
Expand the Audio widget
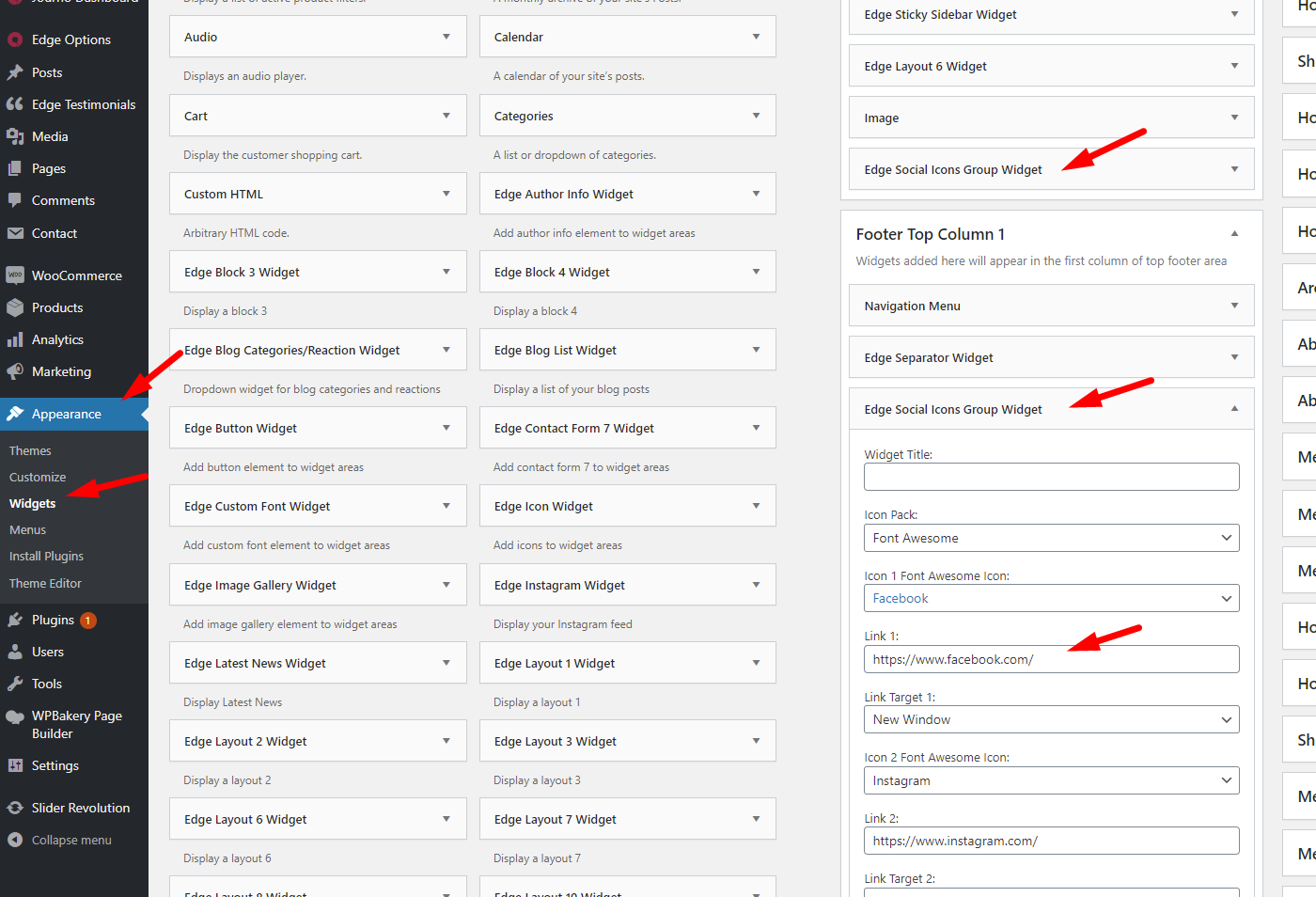coord(446,37)
